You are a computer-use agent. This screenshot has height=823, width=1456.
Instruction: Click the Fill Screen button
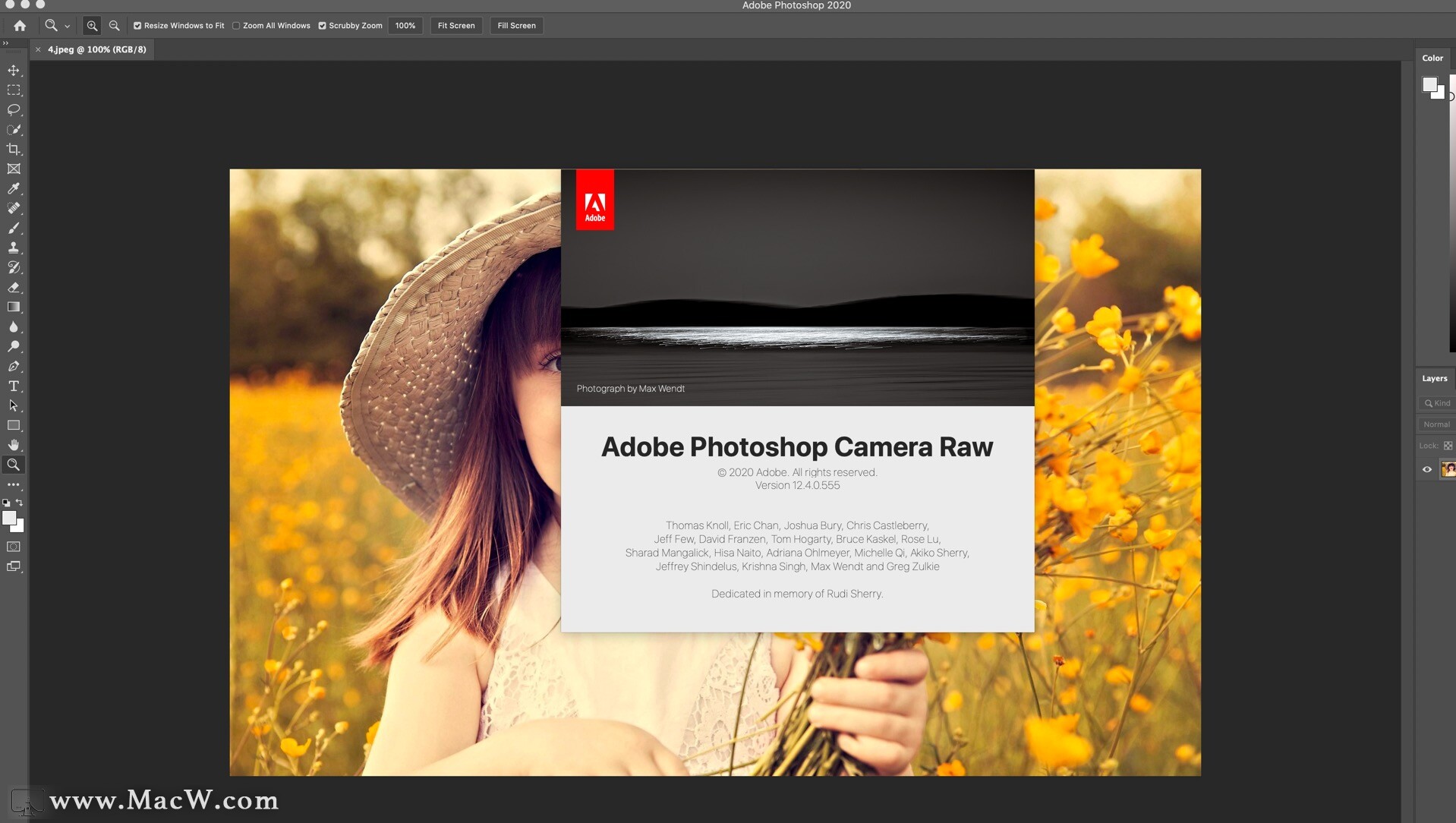517,26
